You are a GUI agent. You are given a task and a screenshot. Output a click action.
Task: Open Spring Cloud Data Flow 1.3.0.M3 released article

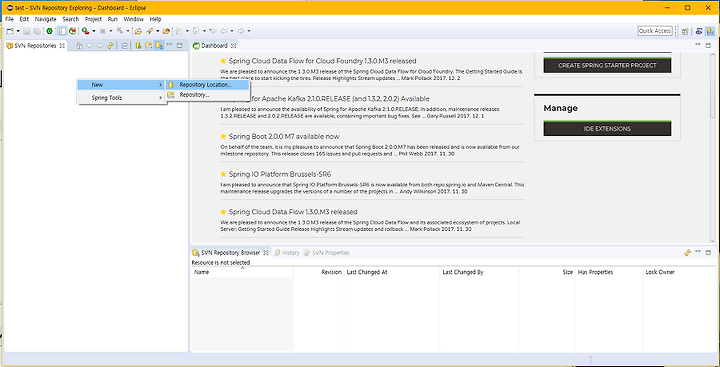(293, 212)
